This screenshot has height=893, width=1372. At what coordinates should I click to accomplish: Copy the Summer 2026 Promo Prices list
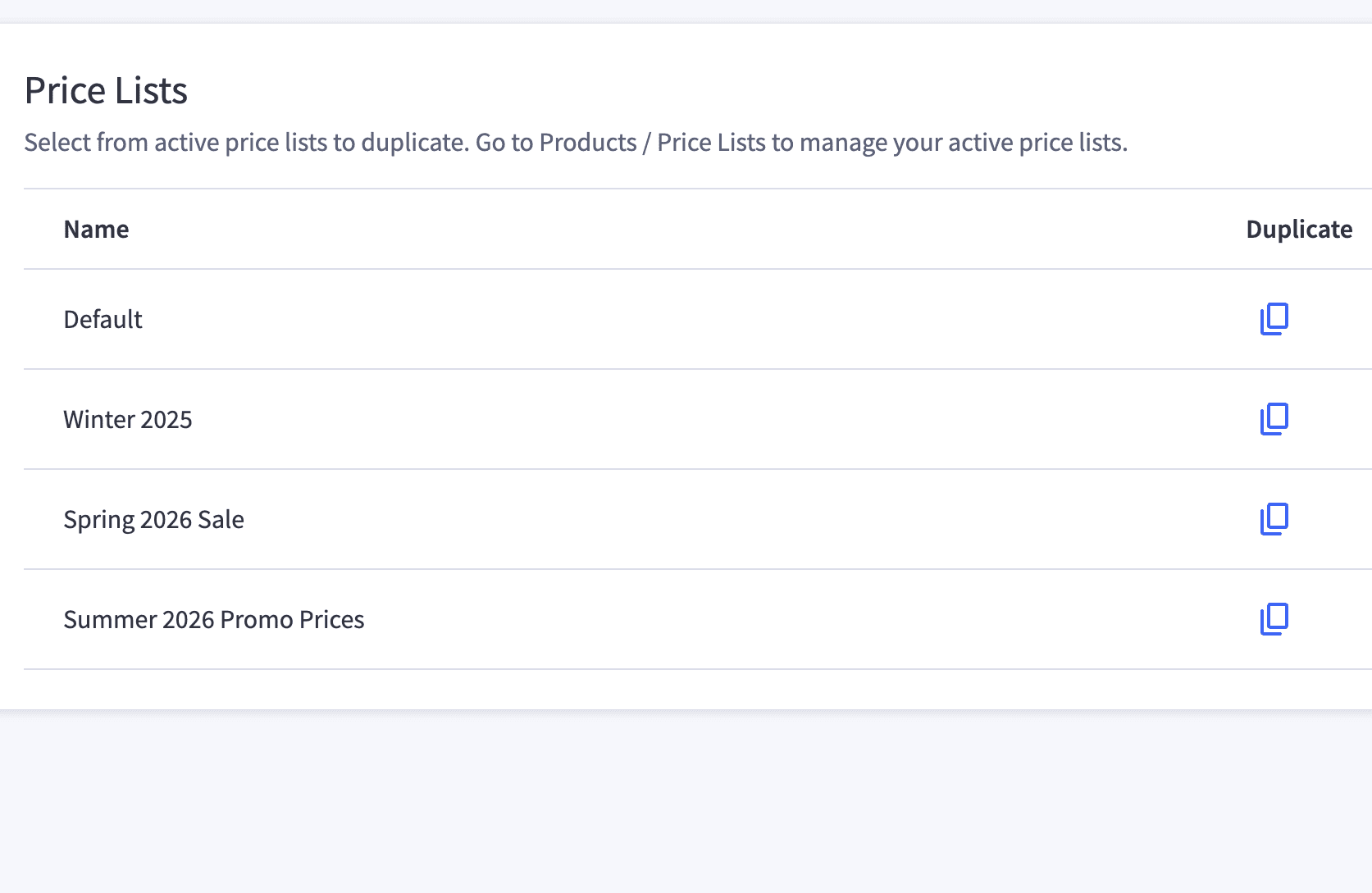point(1274,619)
